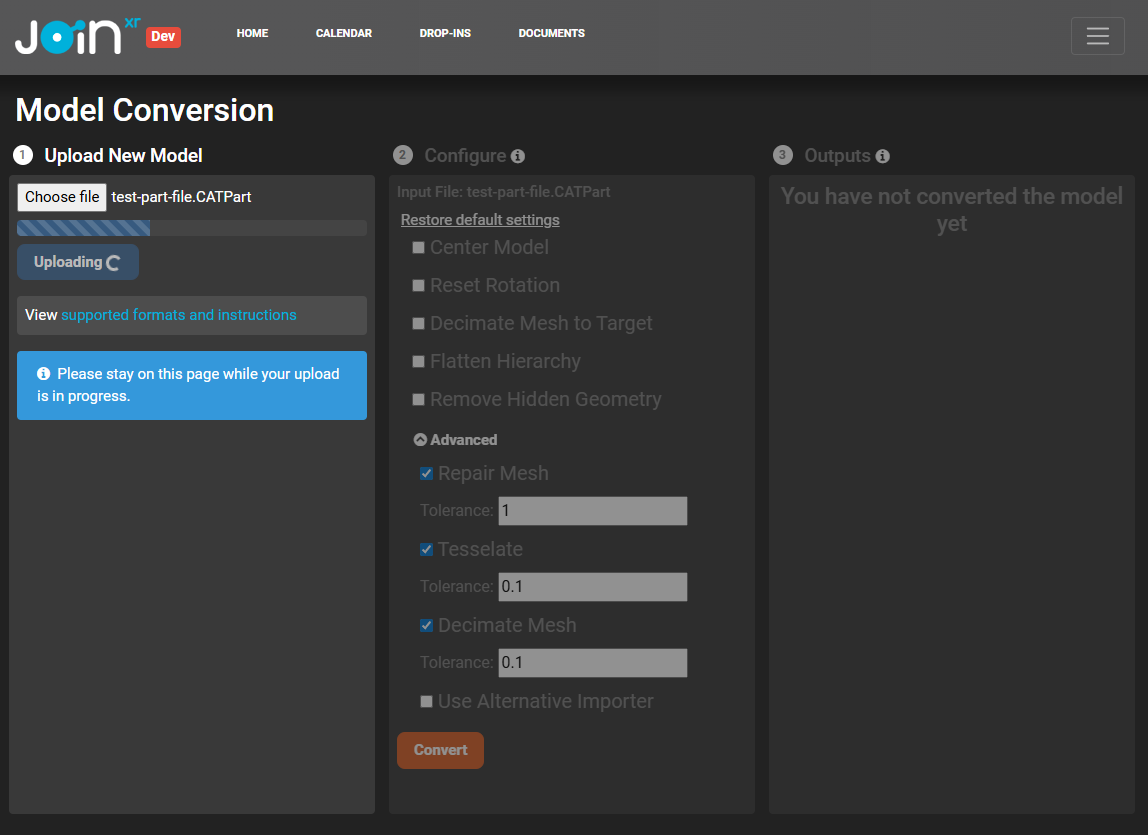Image resolution: width=1148 pixels, height=835 pixels.
Task: Click the Repair Mesh tolerance input field
Action: 592,510
